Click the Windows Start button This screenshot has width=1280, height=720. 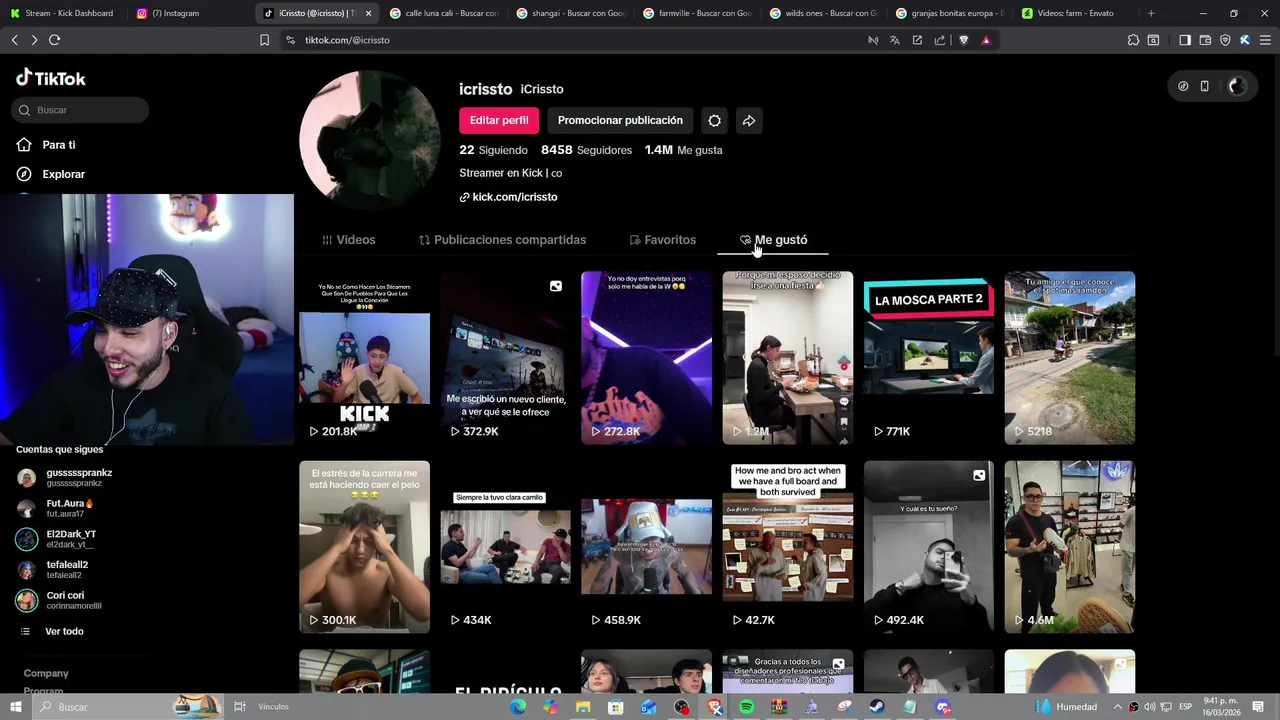pyautogui.click(x=16, y=707)
